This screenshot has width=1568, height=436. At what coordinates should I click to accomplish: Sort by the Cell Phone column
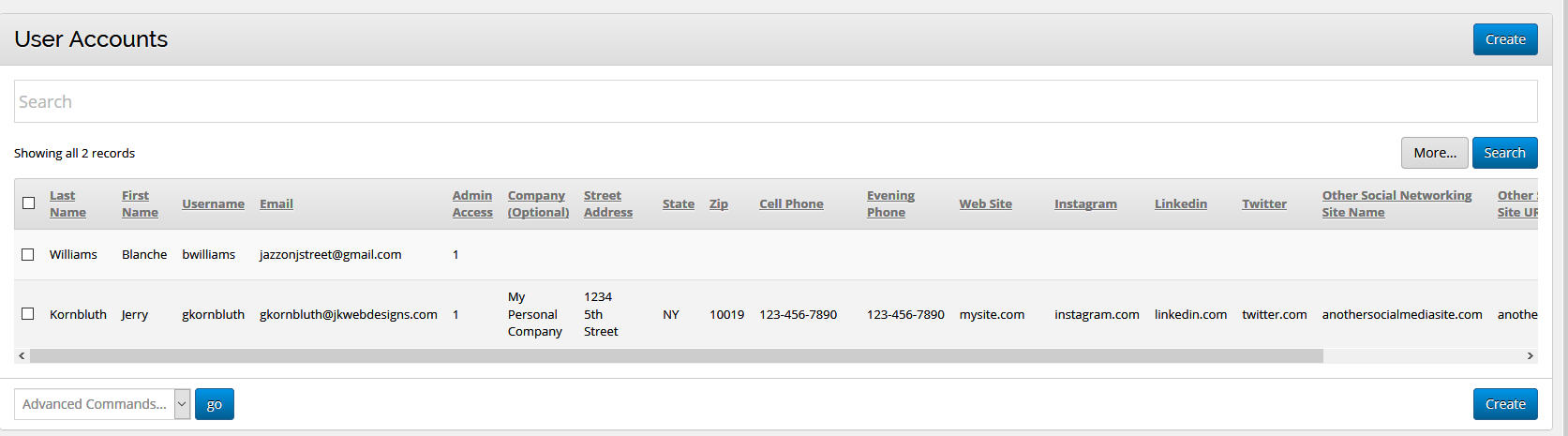point(791,203)
